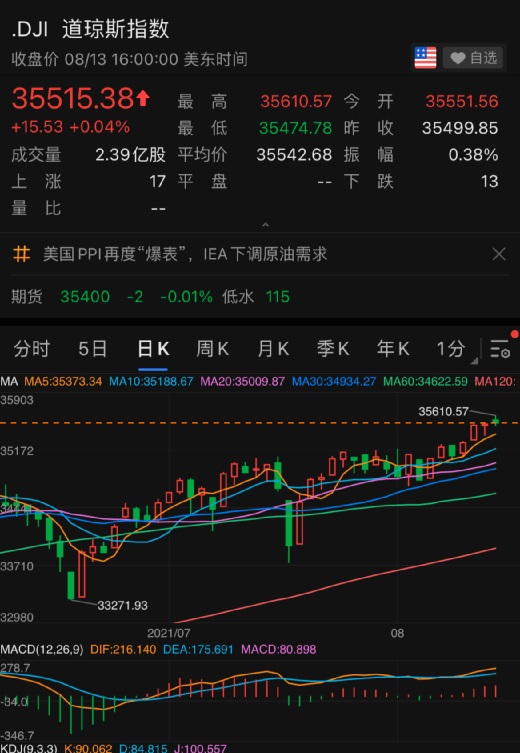Viewport: 520px width, 753px height.
Task: Tap the .DJI 道琼斯指数 title
Action: pyautogui.click(x=90, y=29)
